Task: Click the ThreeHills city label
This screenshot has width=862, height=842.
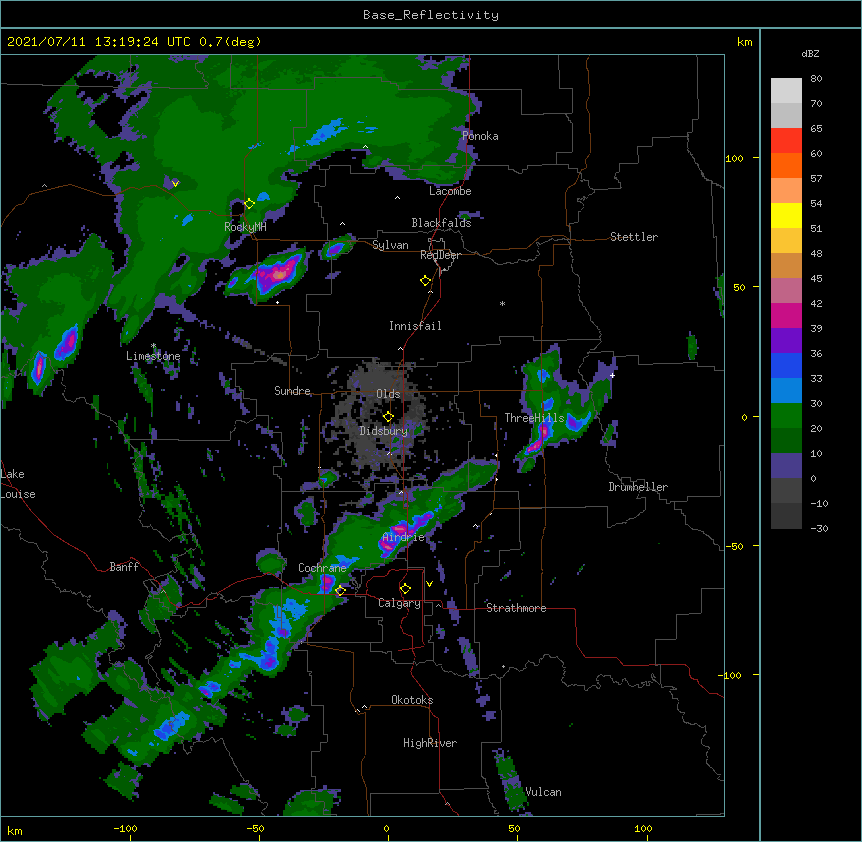Action: [x=534, y=418]
